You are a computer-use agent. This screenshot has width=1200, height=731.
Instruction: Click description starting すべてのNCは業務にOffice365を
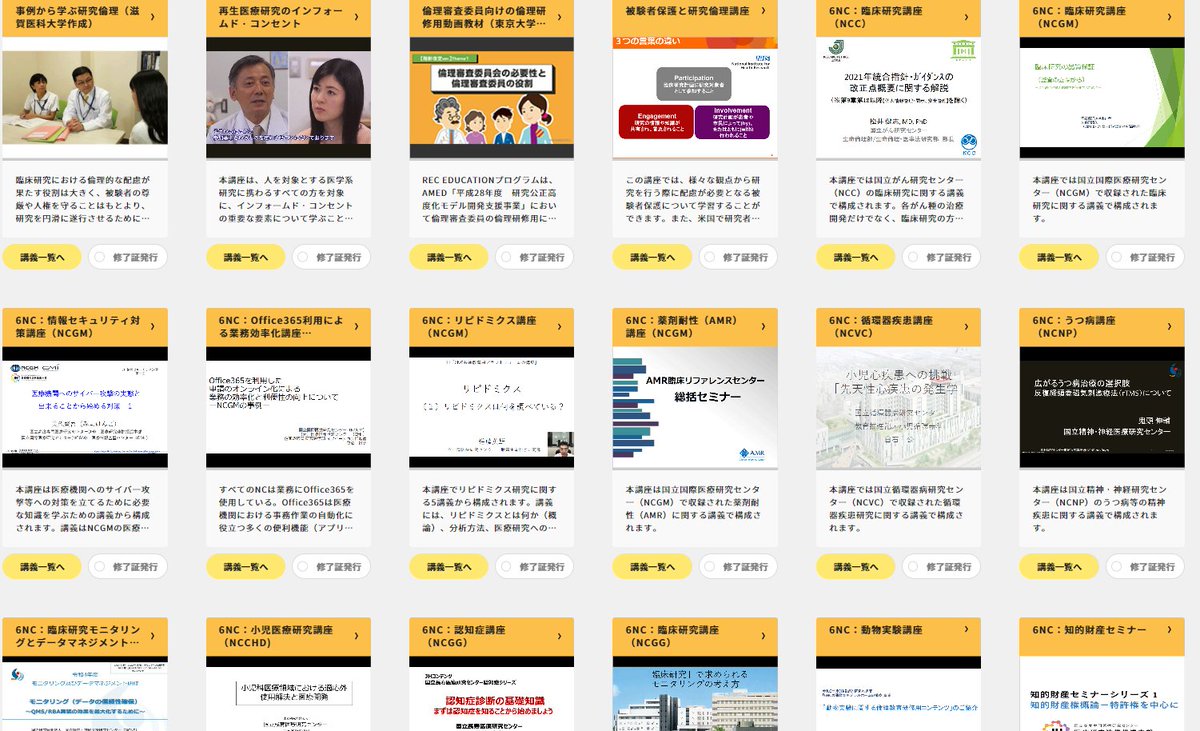pyautogui.click(x=288, y=508)
